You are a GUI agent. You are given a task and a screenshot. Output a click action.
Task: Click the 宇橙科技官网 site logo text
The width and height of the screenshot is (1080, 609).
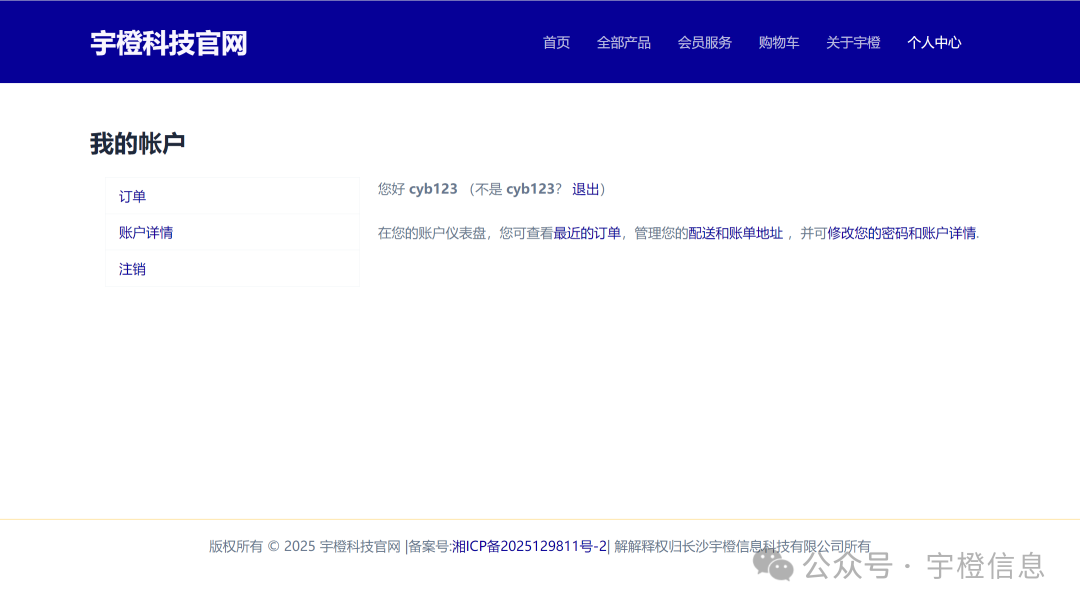pos(169,42)
